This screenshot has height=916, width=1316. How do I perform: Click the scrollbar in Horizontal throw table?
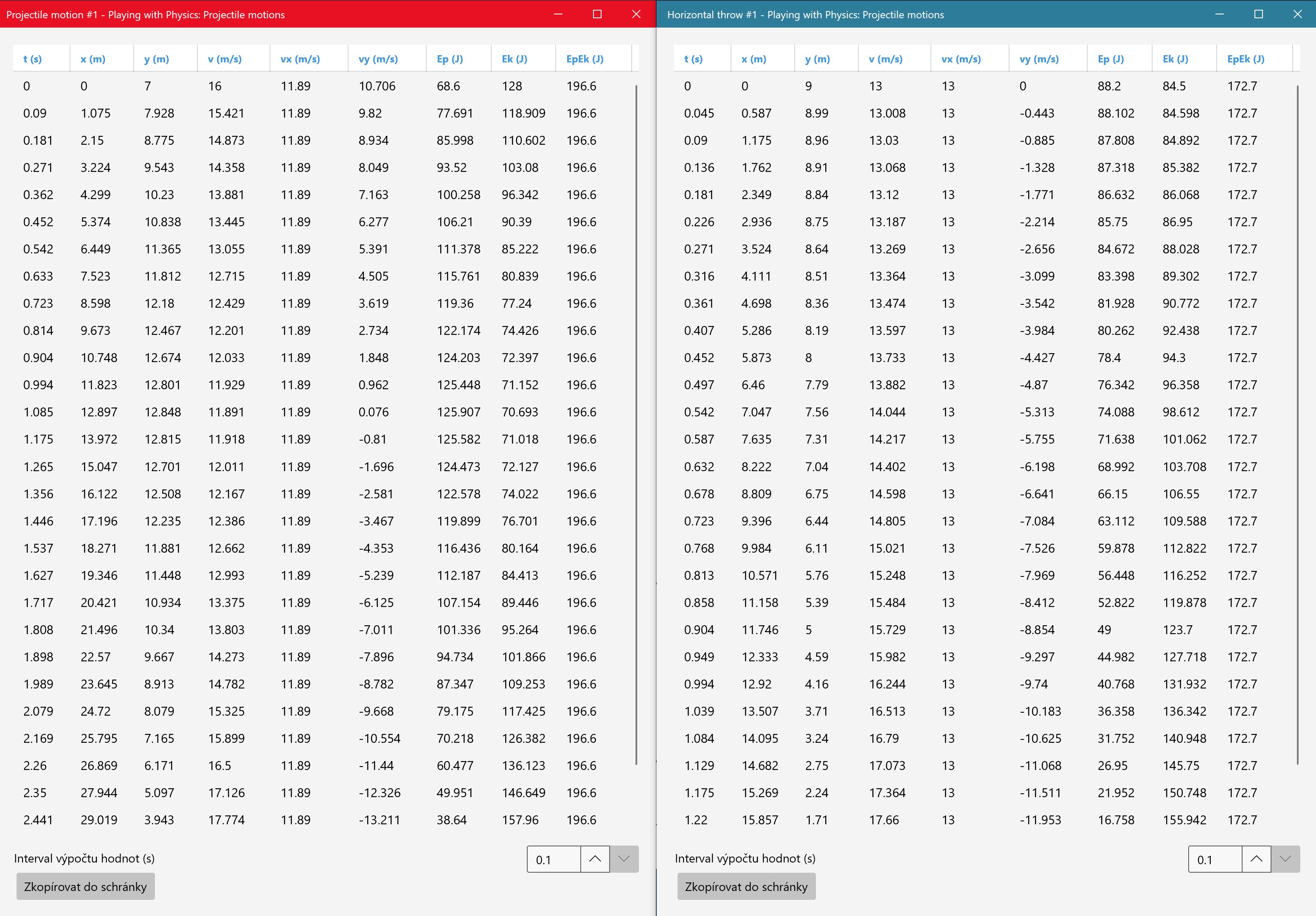[x=1297, y=424]
